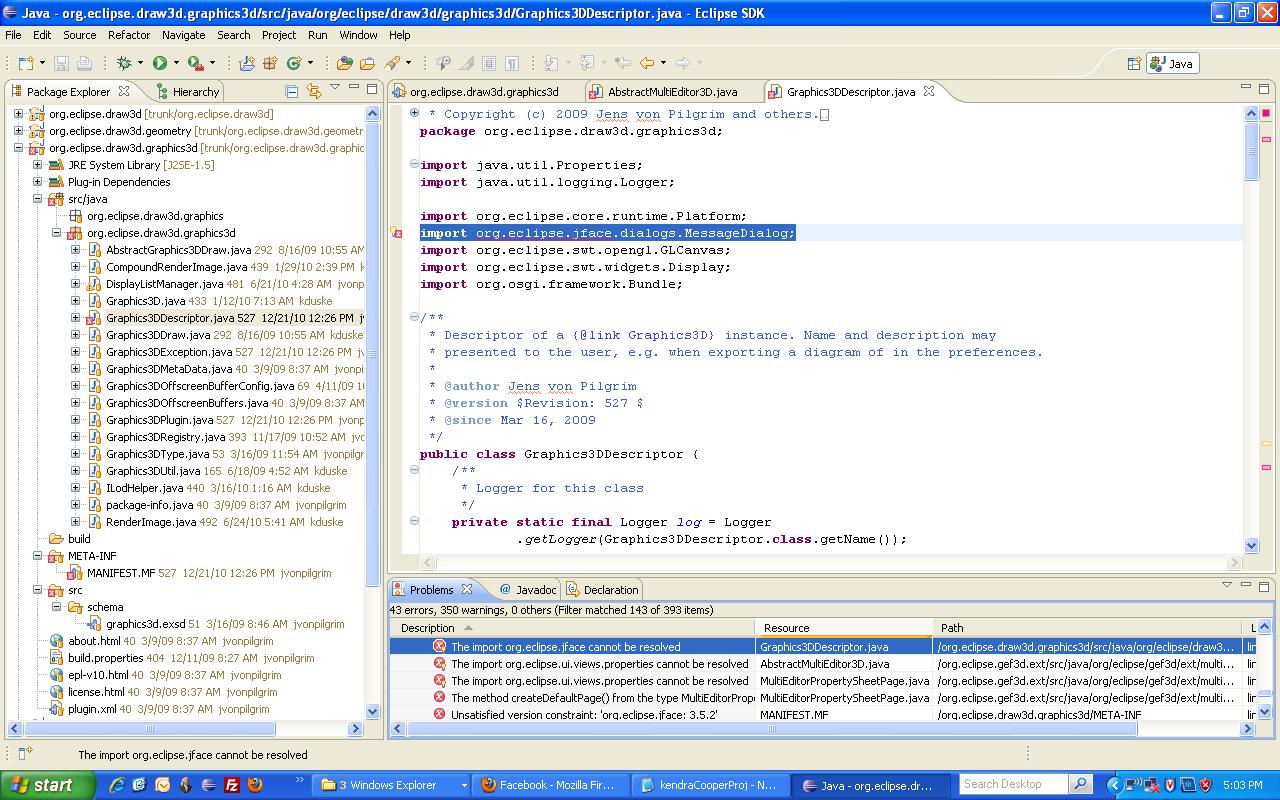Open the Run button dropdown arrow
The width and height of the screenshot is (1280, 800).
tap(175, 63)
